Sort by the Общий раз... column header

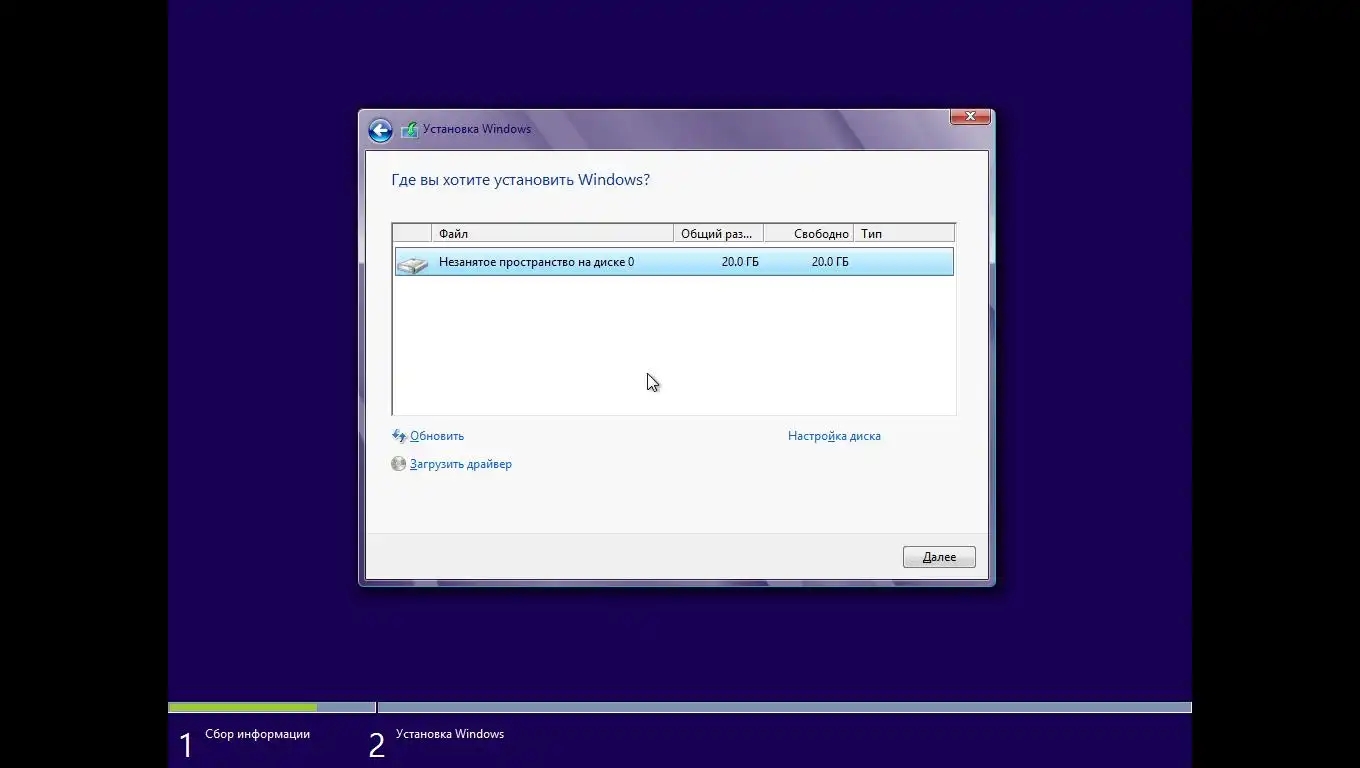tap(718, 234)
